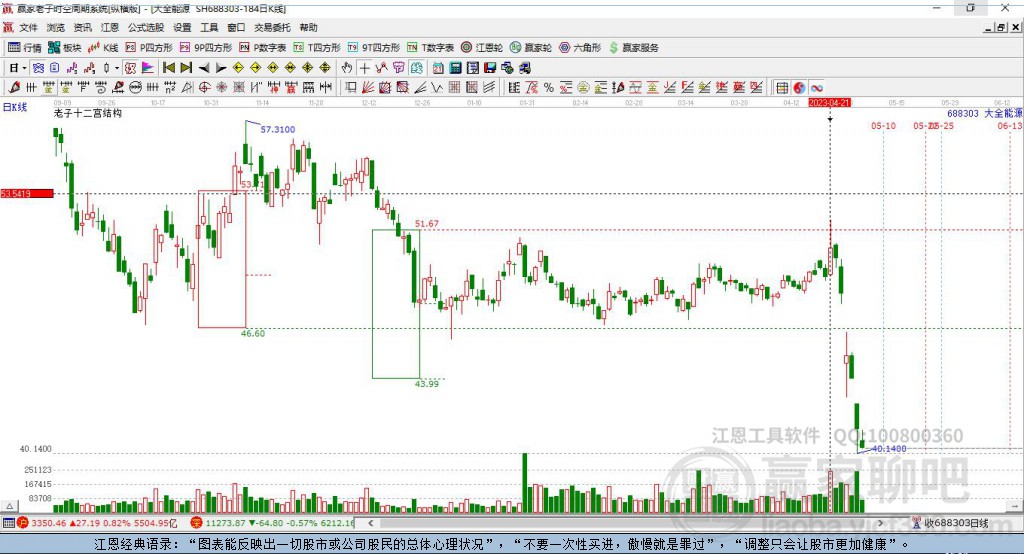
Task: Jump to first bar with green skip-back icon
Action: [168, 68]
